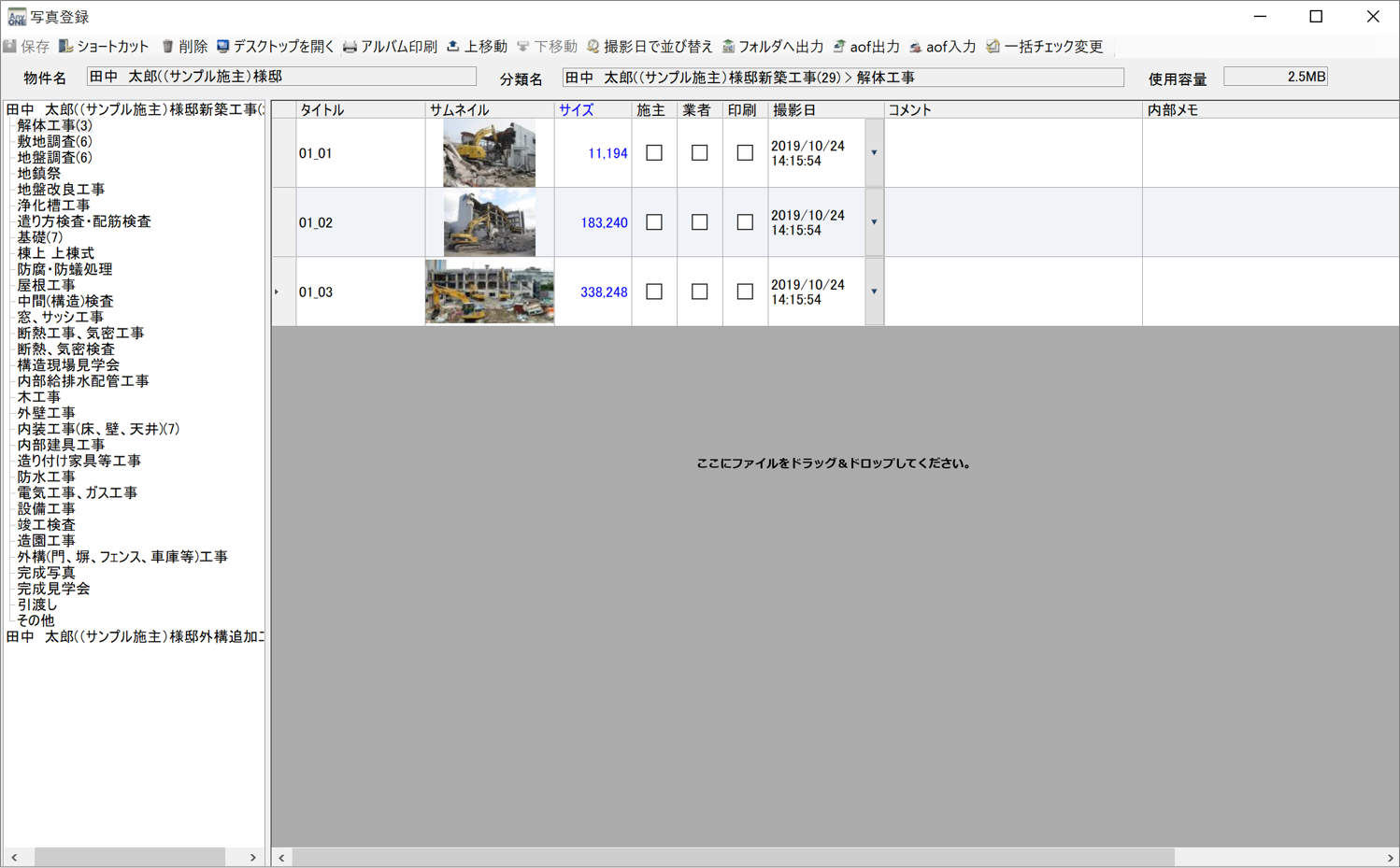Select 完成写真 from the left tree
The image size is (1400, 868).
(x=47, y=572)
